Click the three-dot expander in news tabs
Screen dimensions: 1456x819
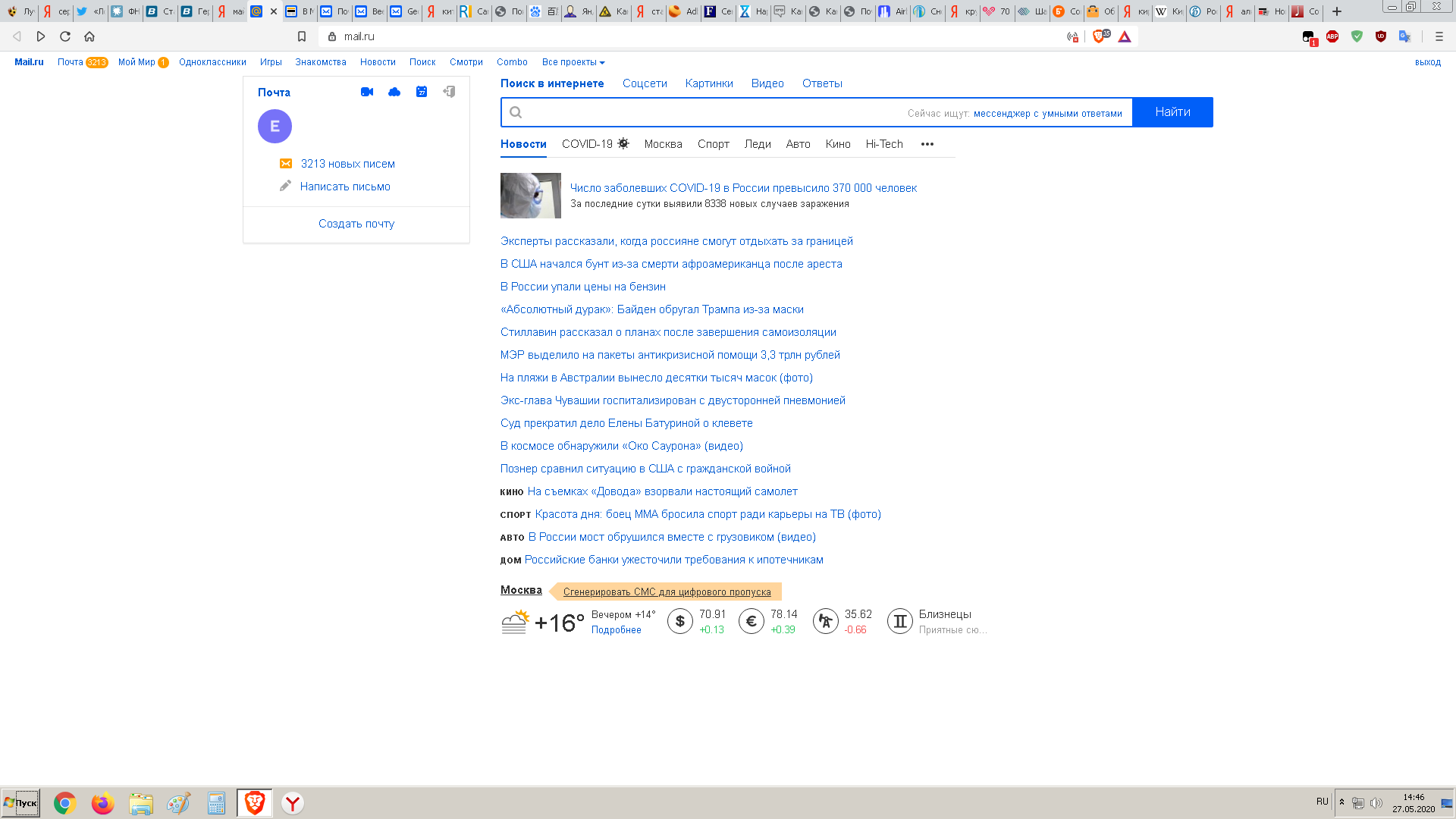click(927, 144)
